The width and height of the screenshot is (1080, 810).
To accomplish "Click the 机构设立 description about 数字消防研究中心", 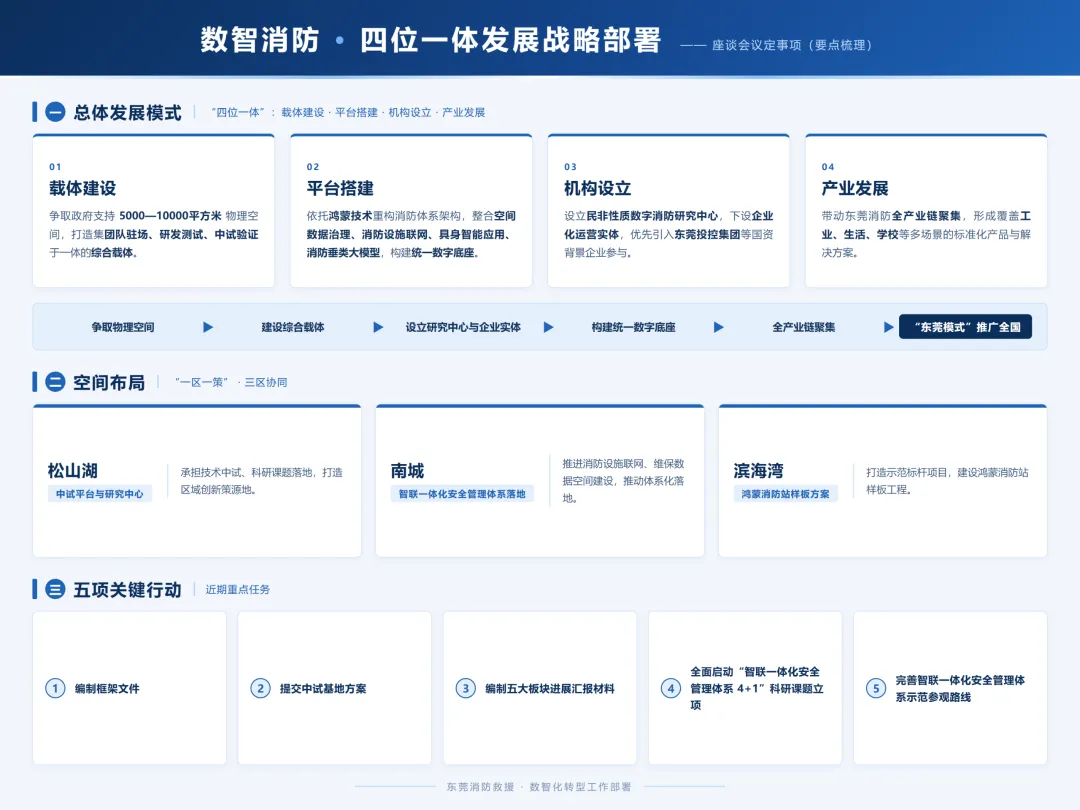I will 669,234.
